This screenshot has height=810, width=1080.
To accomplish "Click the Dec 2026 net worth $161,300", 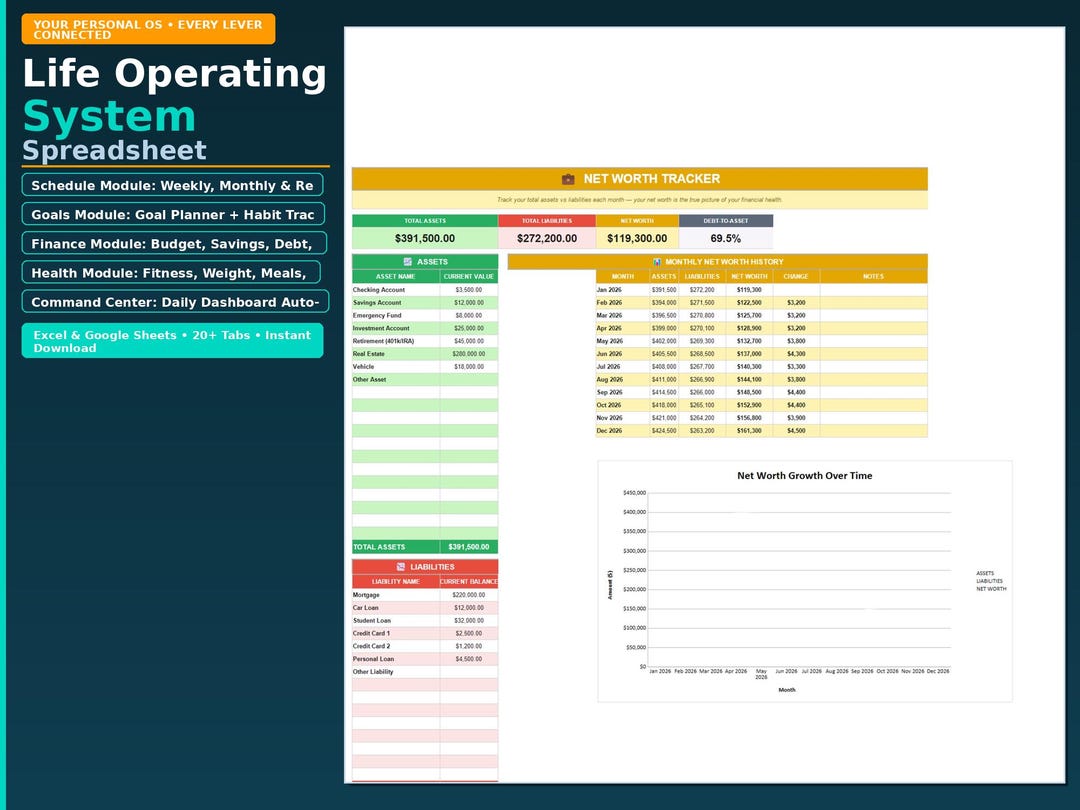I will [749, 431].
